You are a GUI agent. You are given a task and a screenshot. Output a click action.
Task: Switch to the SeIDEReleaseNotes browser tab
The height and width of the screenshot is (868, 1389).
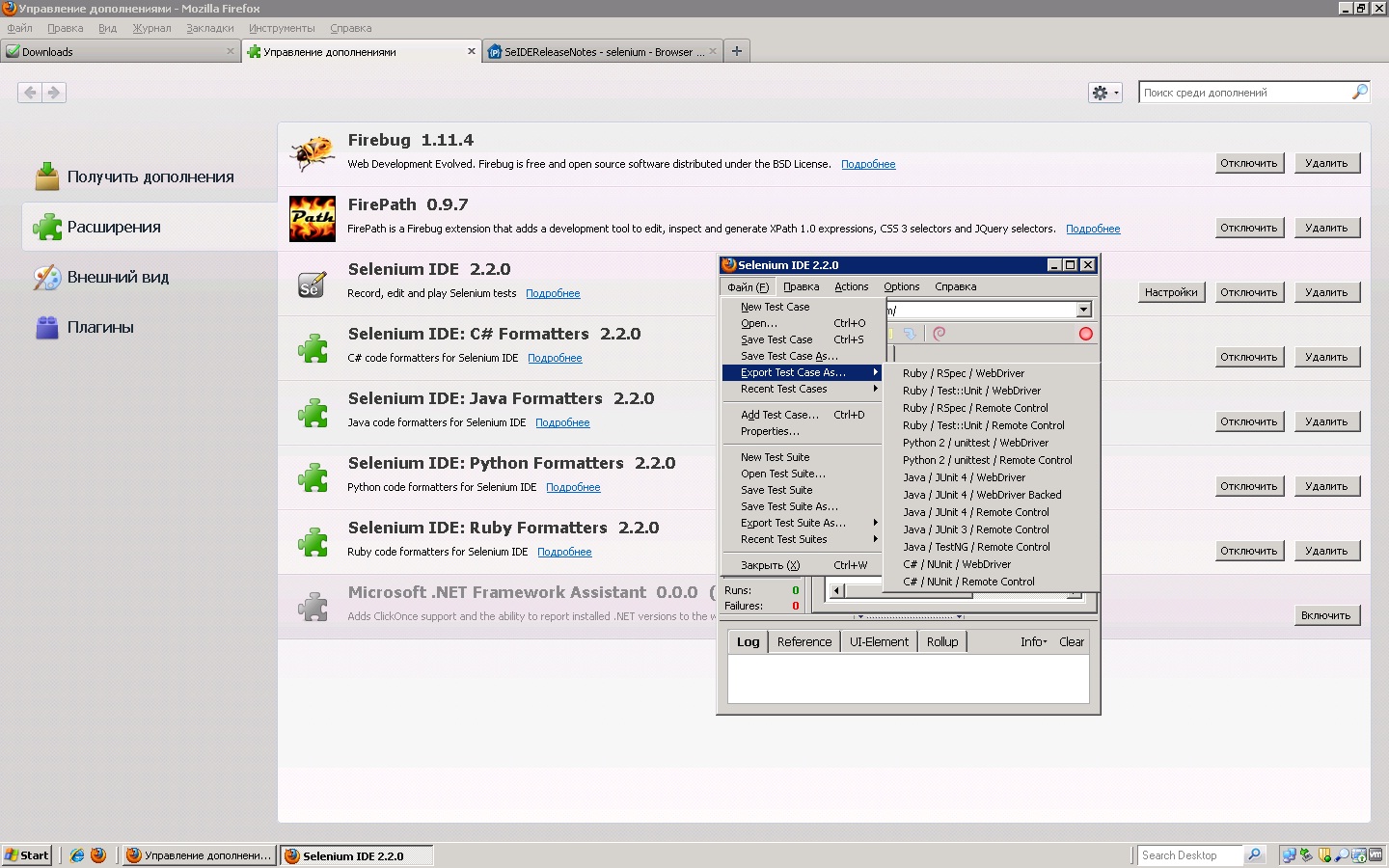click(602, 51)
